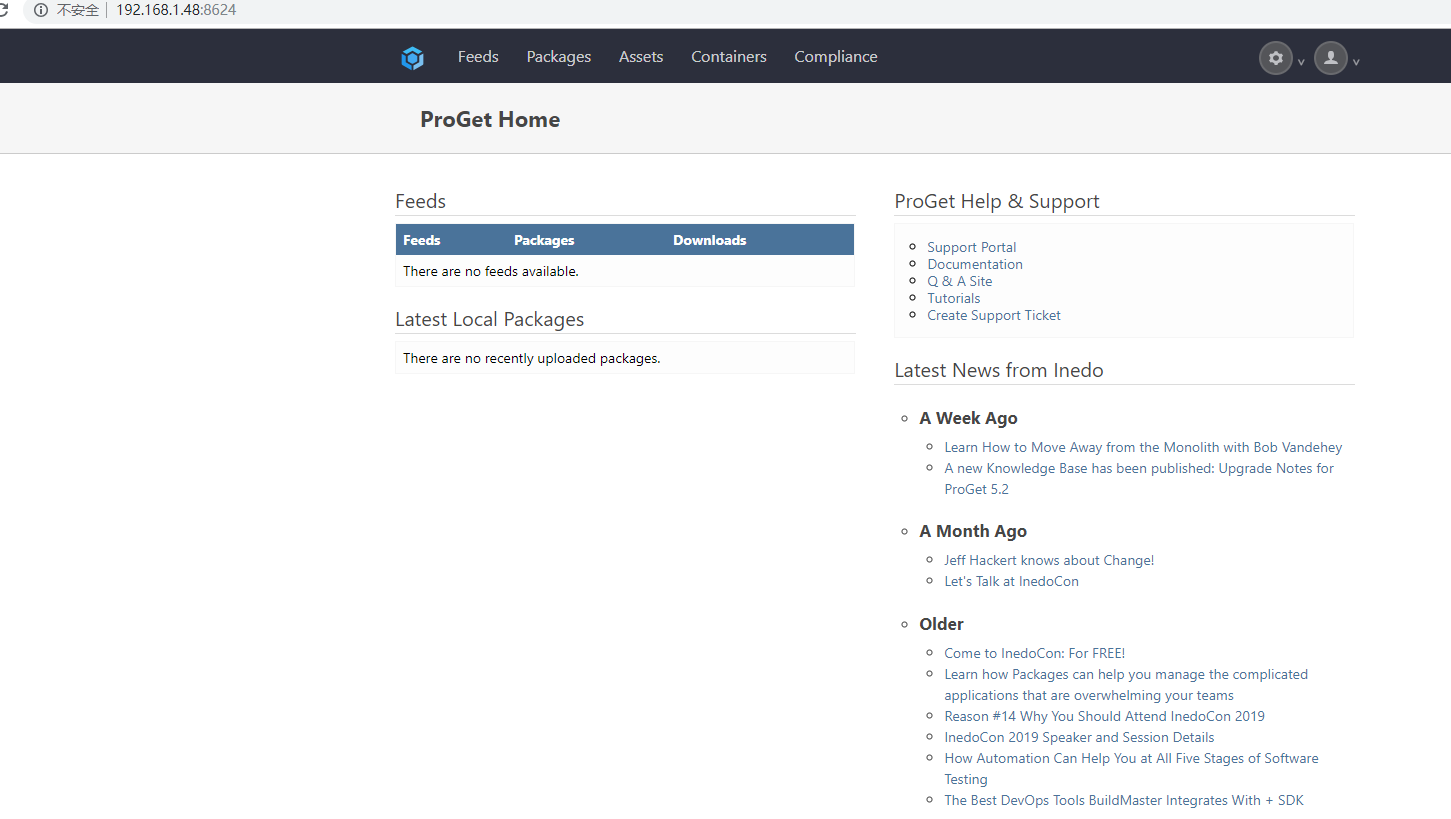The height and width of the screenshot is (819, 1451).
Task: Open the Documentation link
Action: [x=975, y=264]
